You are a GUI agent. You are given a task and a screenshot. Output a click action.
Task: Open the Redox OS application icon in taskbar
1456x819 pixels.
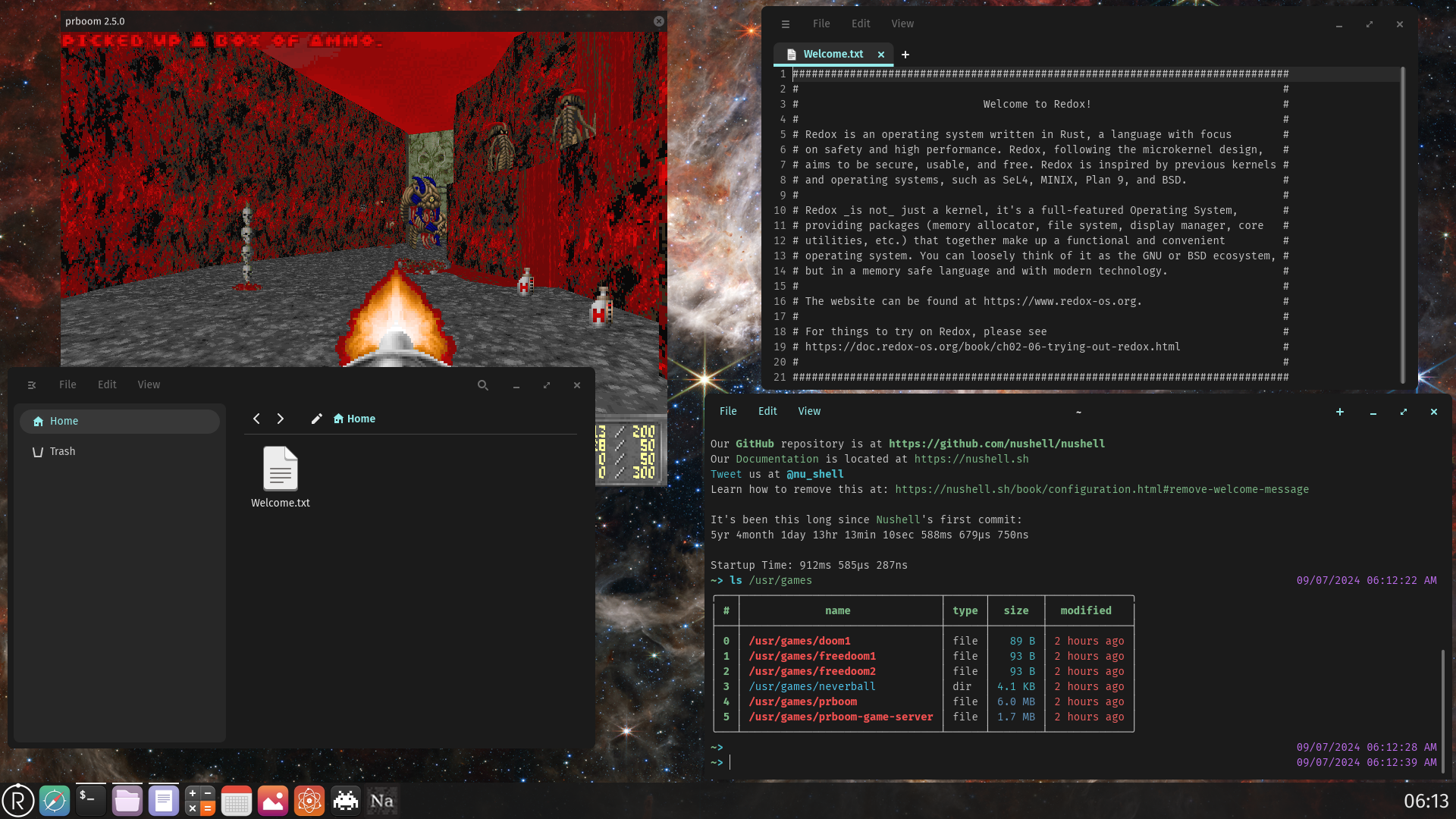[17, 800]
